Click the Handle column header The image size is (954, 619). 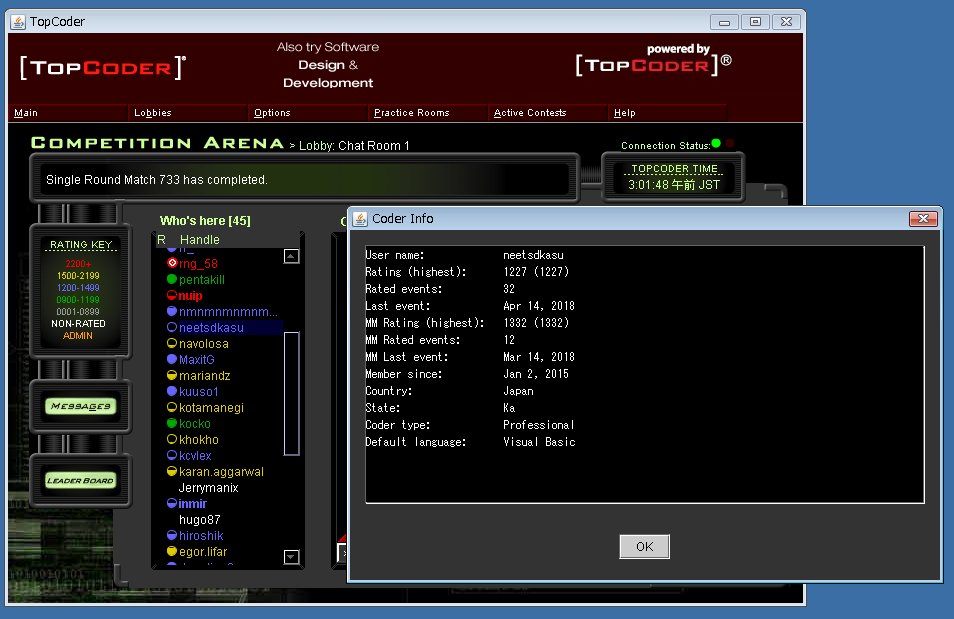pos(200,240)
